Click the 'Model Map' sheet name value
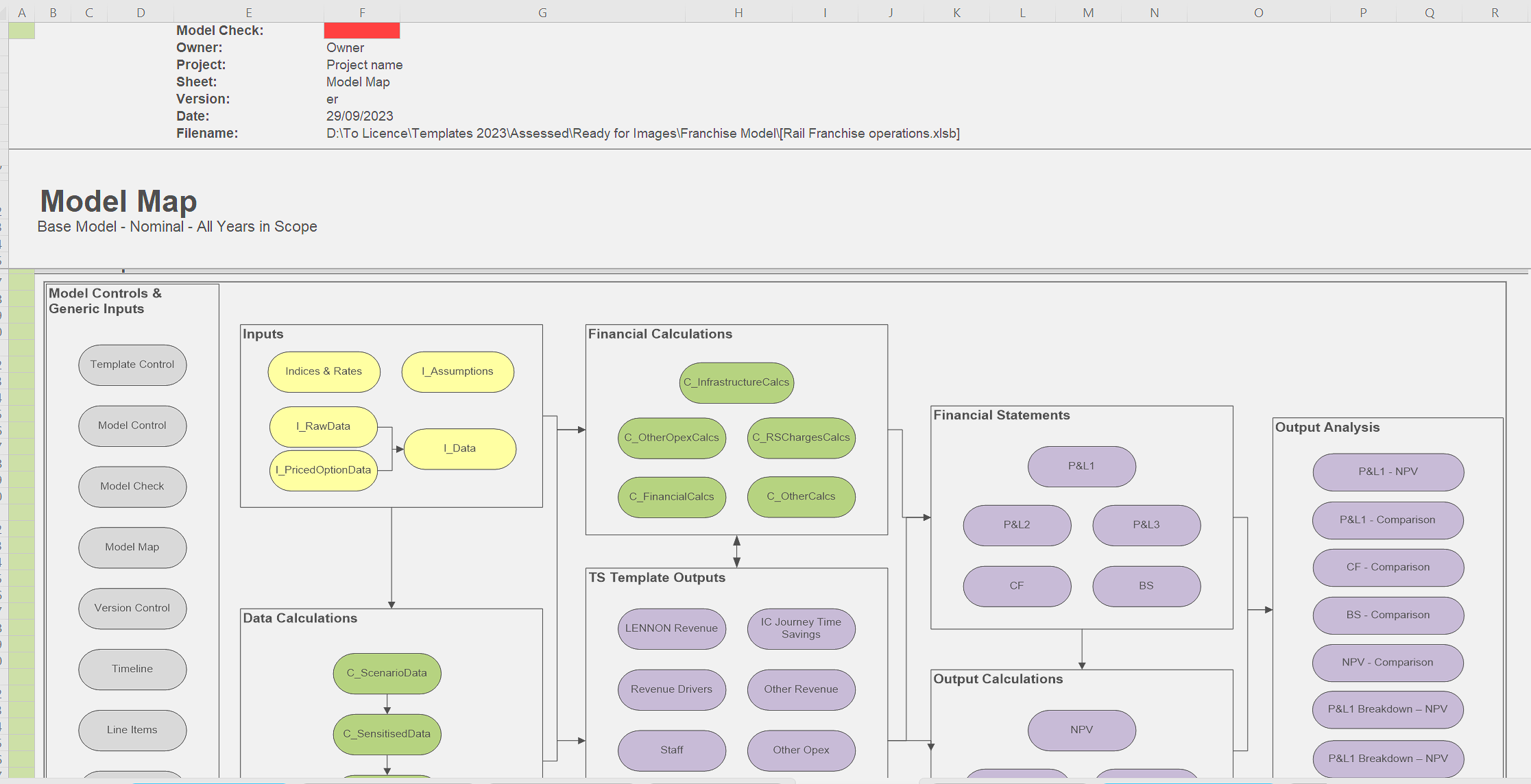This screenshot has width=1531, height=784. (358, 82)
